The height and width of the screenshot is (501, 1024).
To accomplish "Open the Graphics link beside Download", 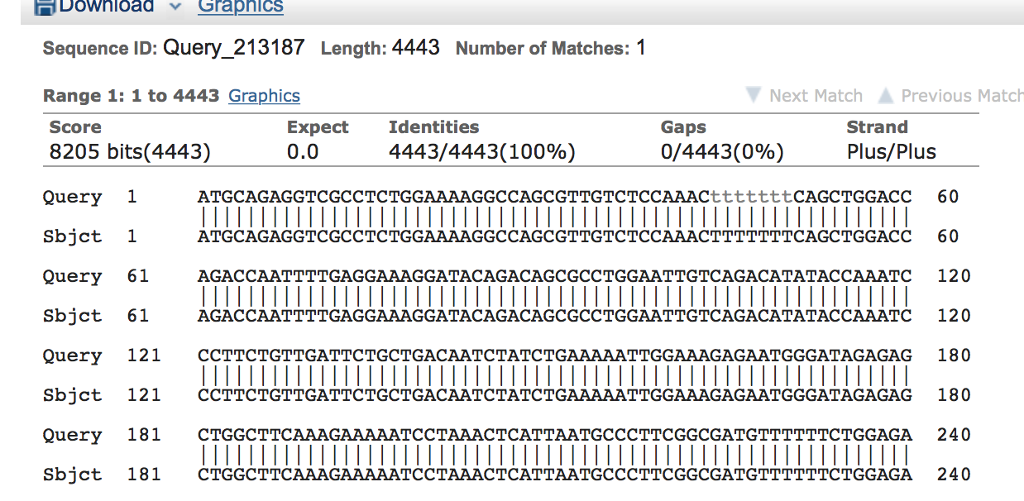I will pyautogui.click(x=240, y=7).
